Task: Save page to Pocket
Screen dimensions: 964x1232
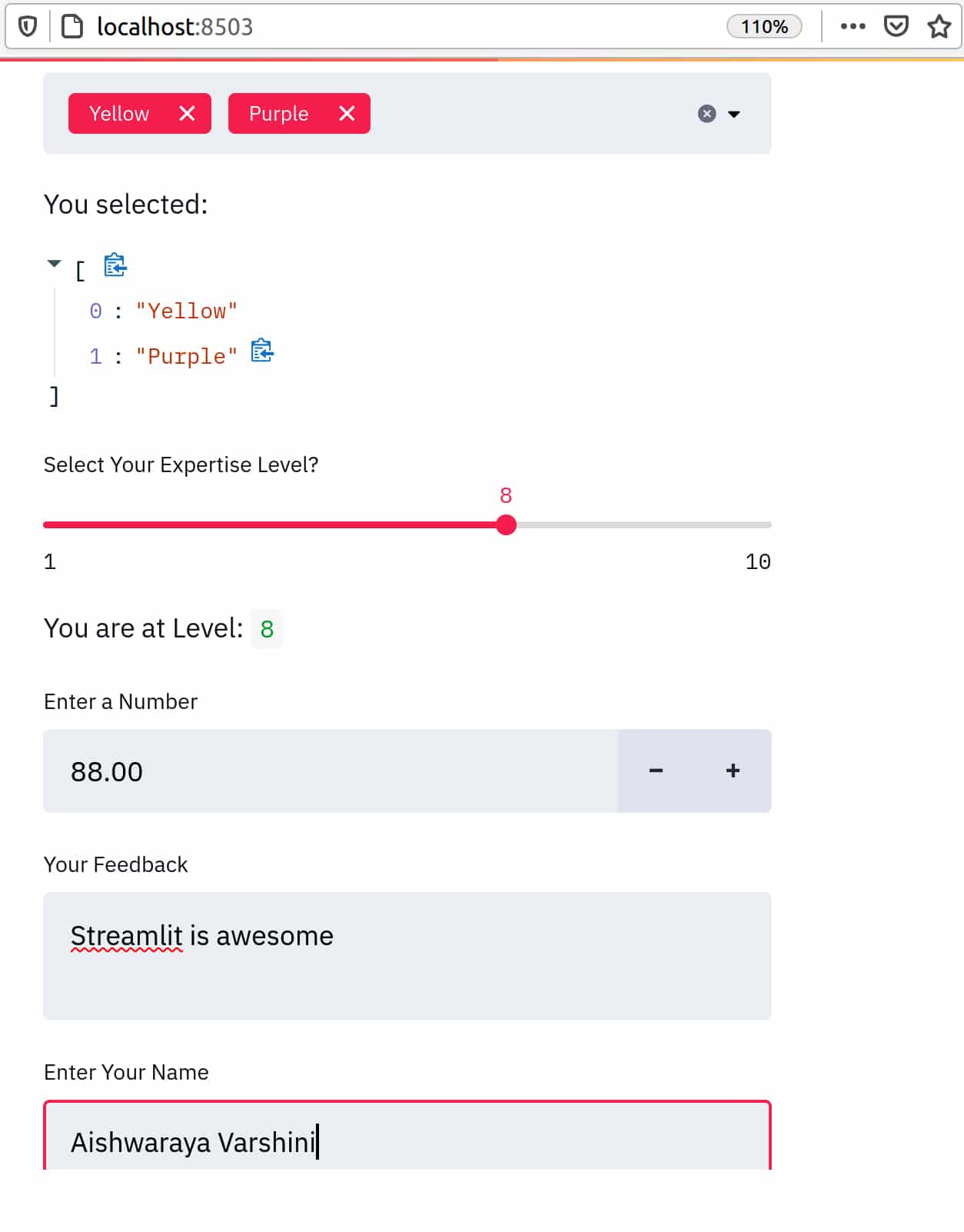Action: coord(896,26)
